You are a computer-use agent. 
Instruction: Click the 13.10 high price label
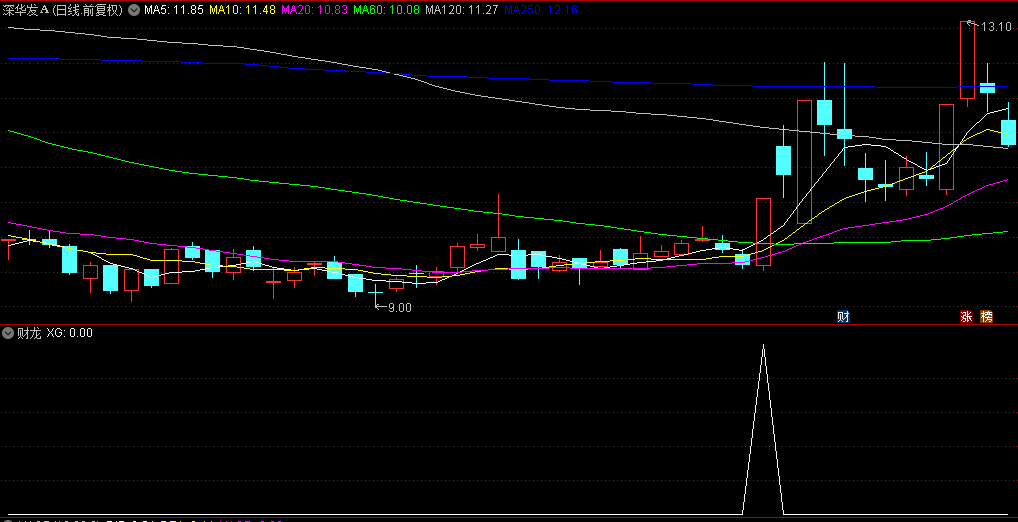(996, 27)
